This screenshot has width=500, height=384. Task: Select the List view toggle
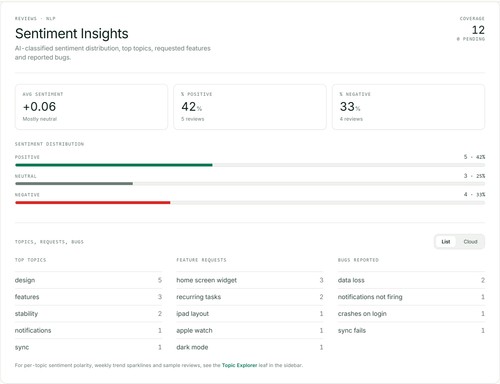pos(446,242)
